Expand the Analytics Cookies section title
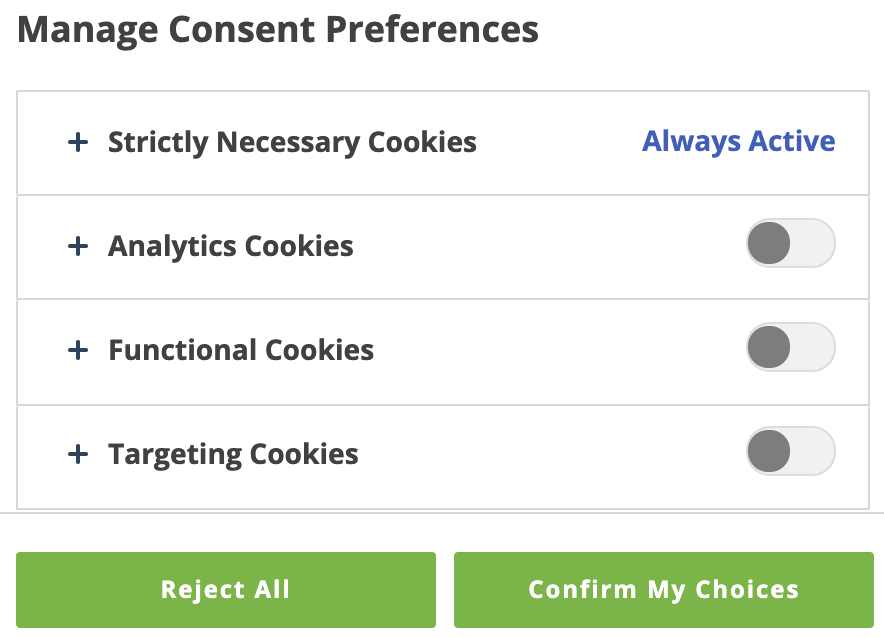Screen dimensions: 884x638 (x=231, y=246)
